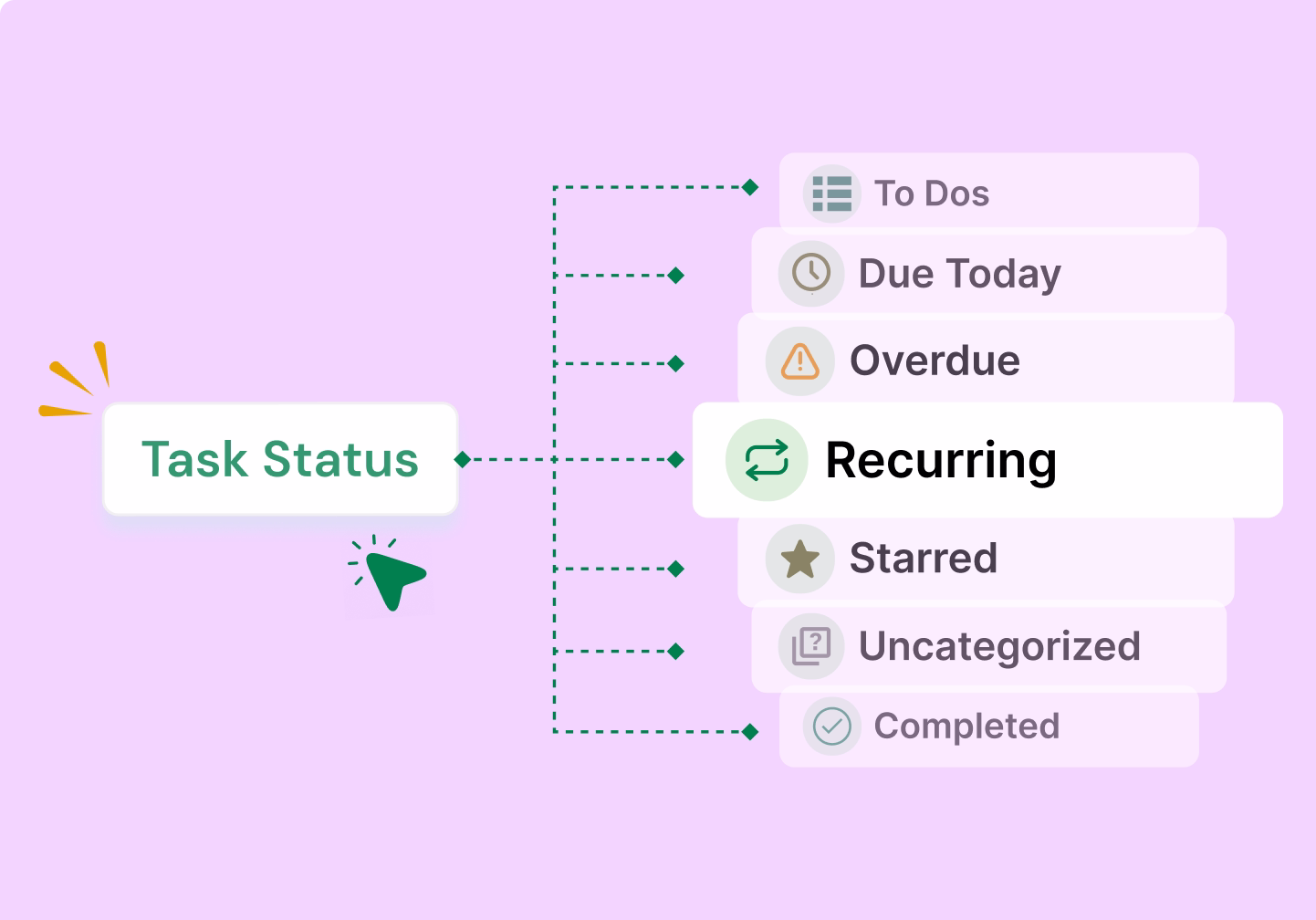Select the Recurring text label
Image resolution: width=1316 pixels, height=920 pixels.
click(x=941, y=460)
